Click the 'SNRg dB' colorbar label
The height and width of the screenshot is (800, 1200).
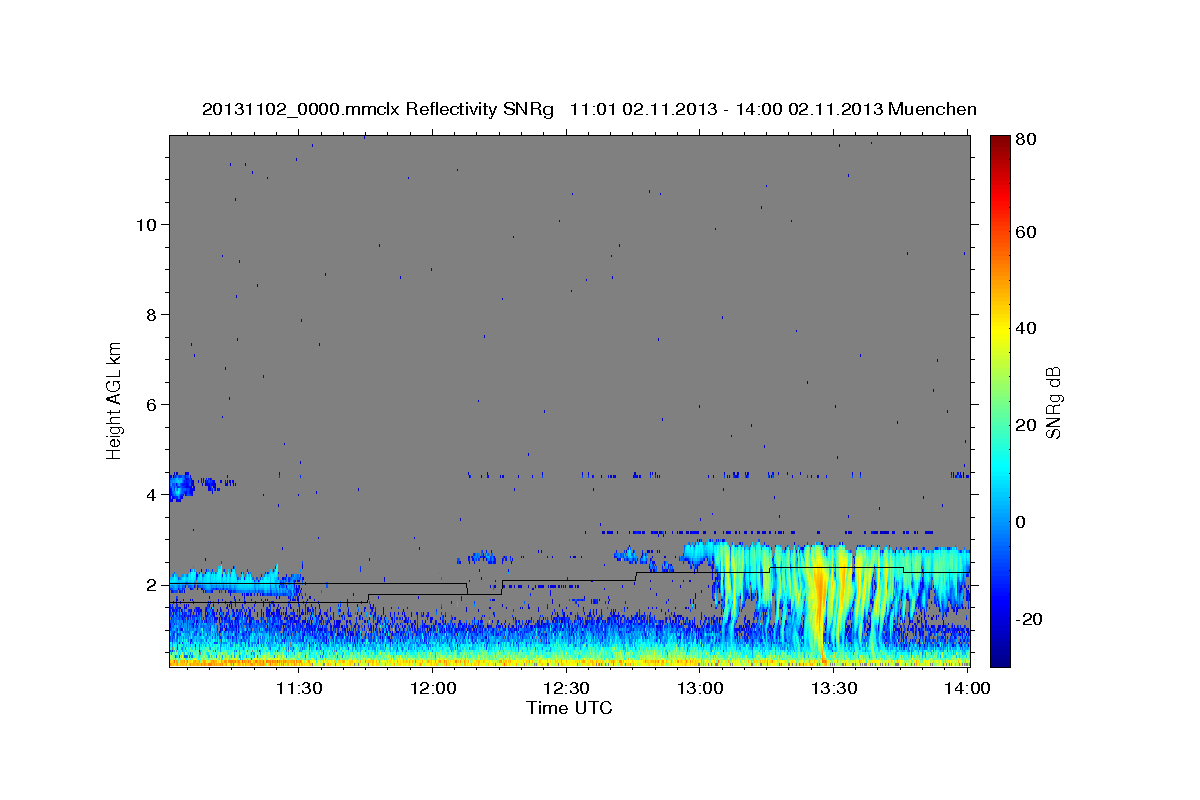pos(1052,403)
